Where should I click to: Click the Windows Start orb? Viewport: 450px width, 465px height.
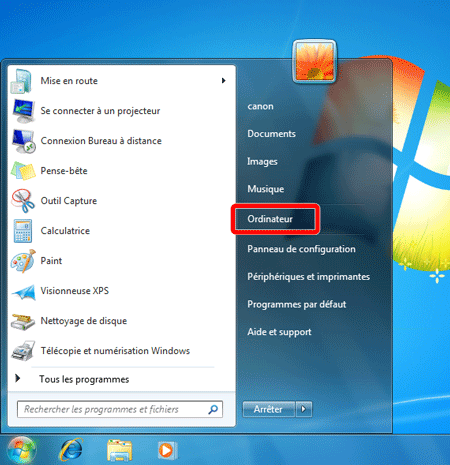pos(22,450)
